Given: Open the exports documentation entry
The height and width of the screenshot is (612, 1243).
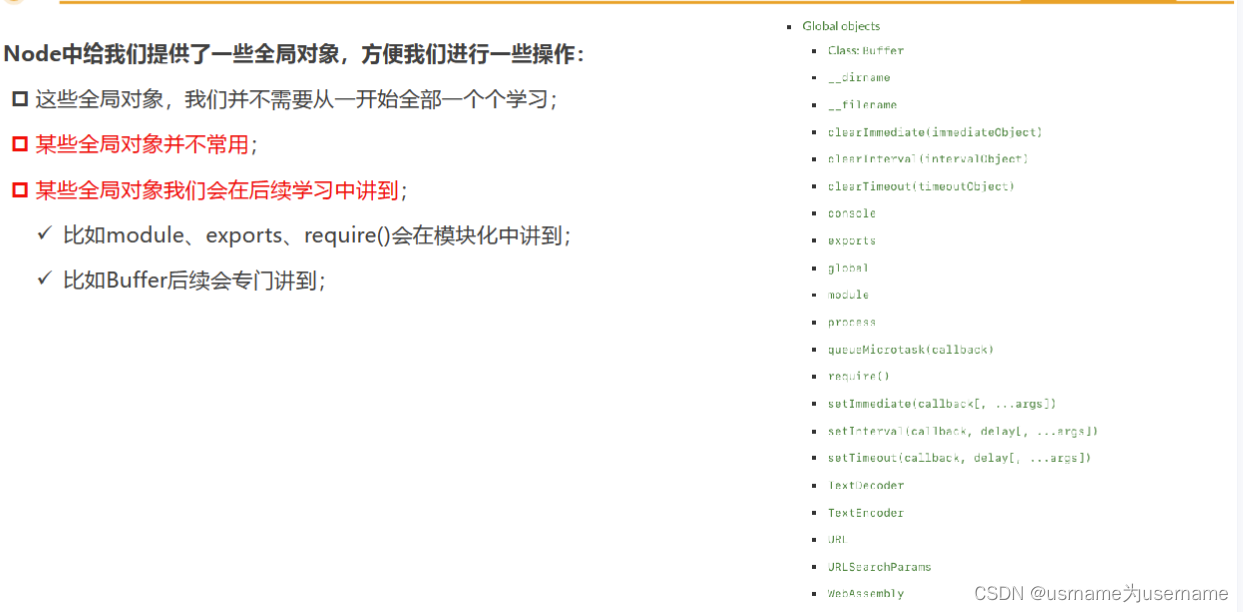Looking at the screenshot, I should click(x=850, y=240).
